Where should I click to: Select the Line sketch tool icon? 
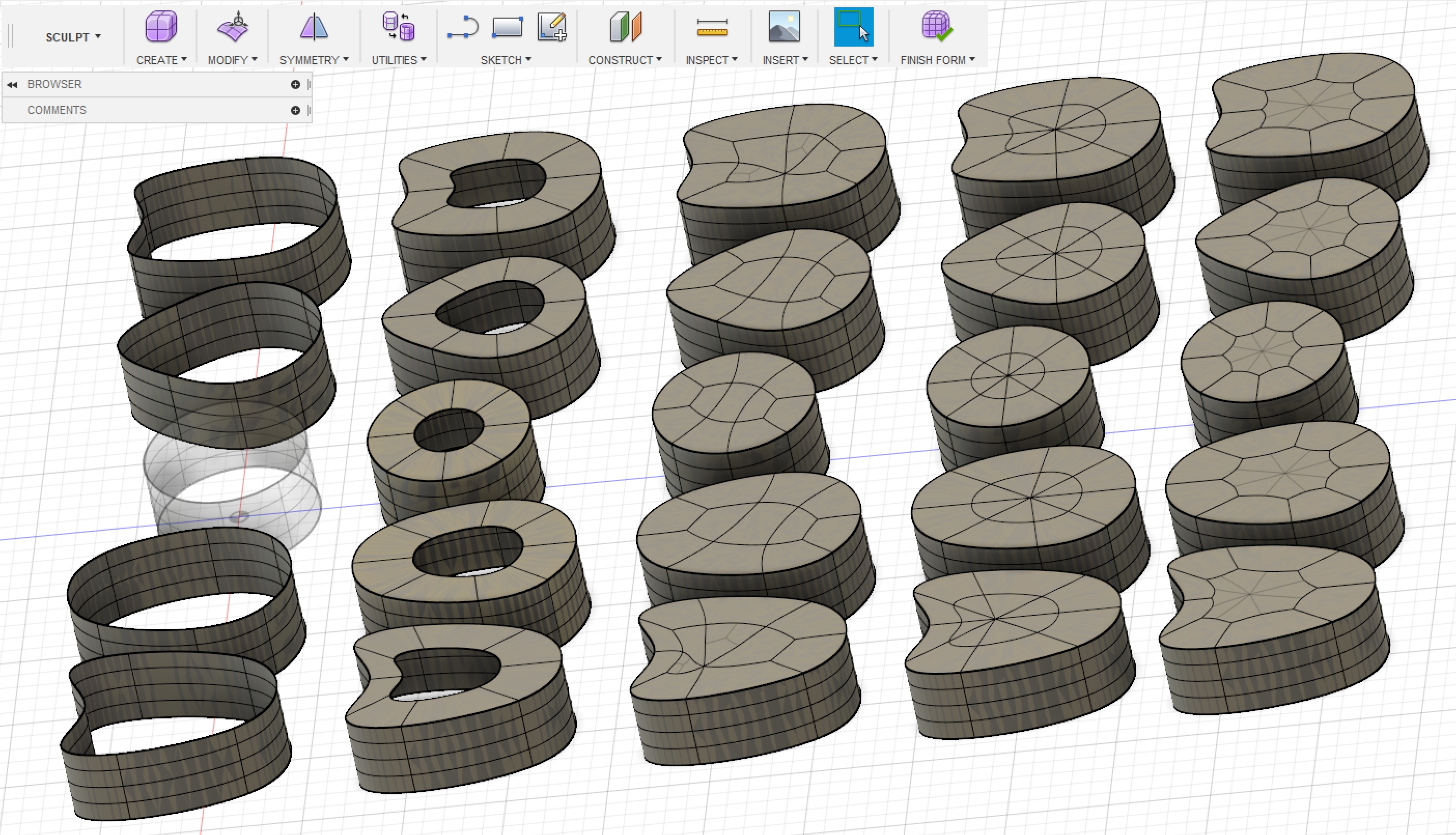[463, 28]
